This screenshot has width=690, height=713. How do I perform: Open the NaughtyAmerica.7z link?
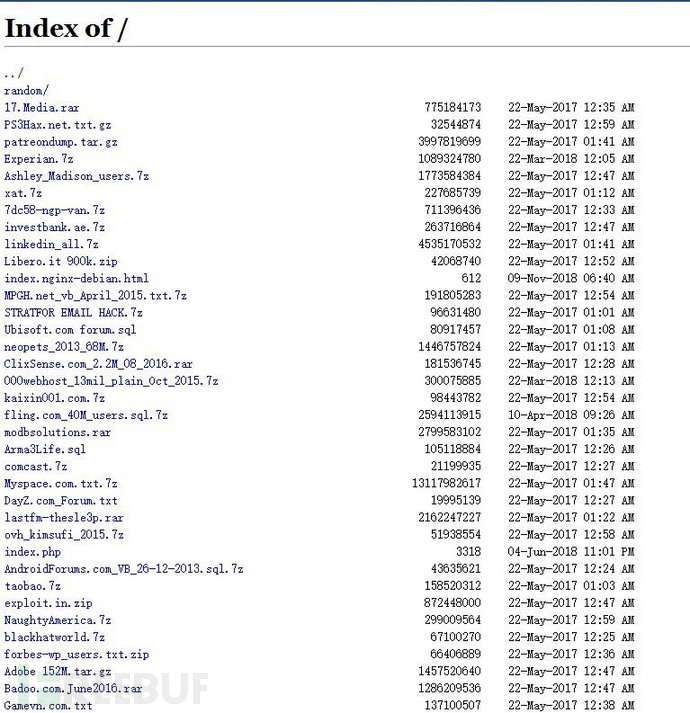tap(58, 620)
